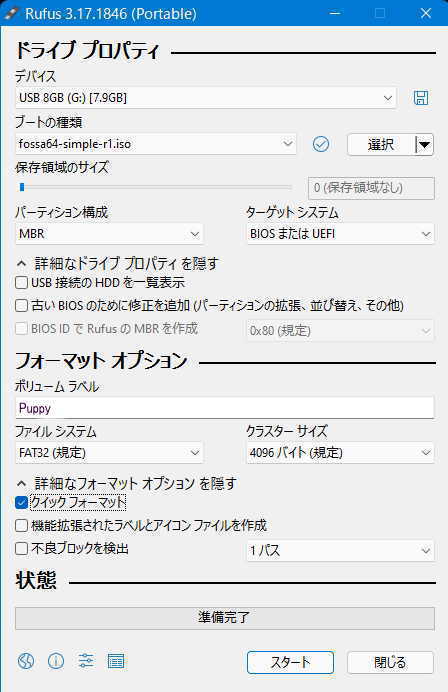Enable 不良ブロックを検出 checkbox
Screen dimensions: 448x692
21,549
